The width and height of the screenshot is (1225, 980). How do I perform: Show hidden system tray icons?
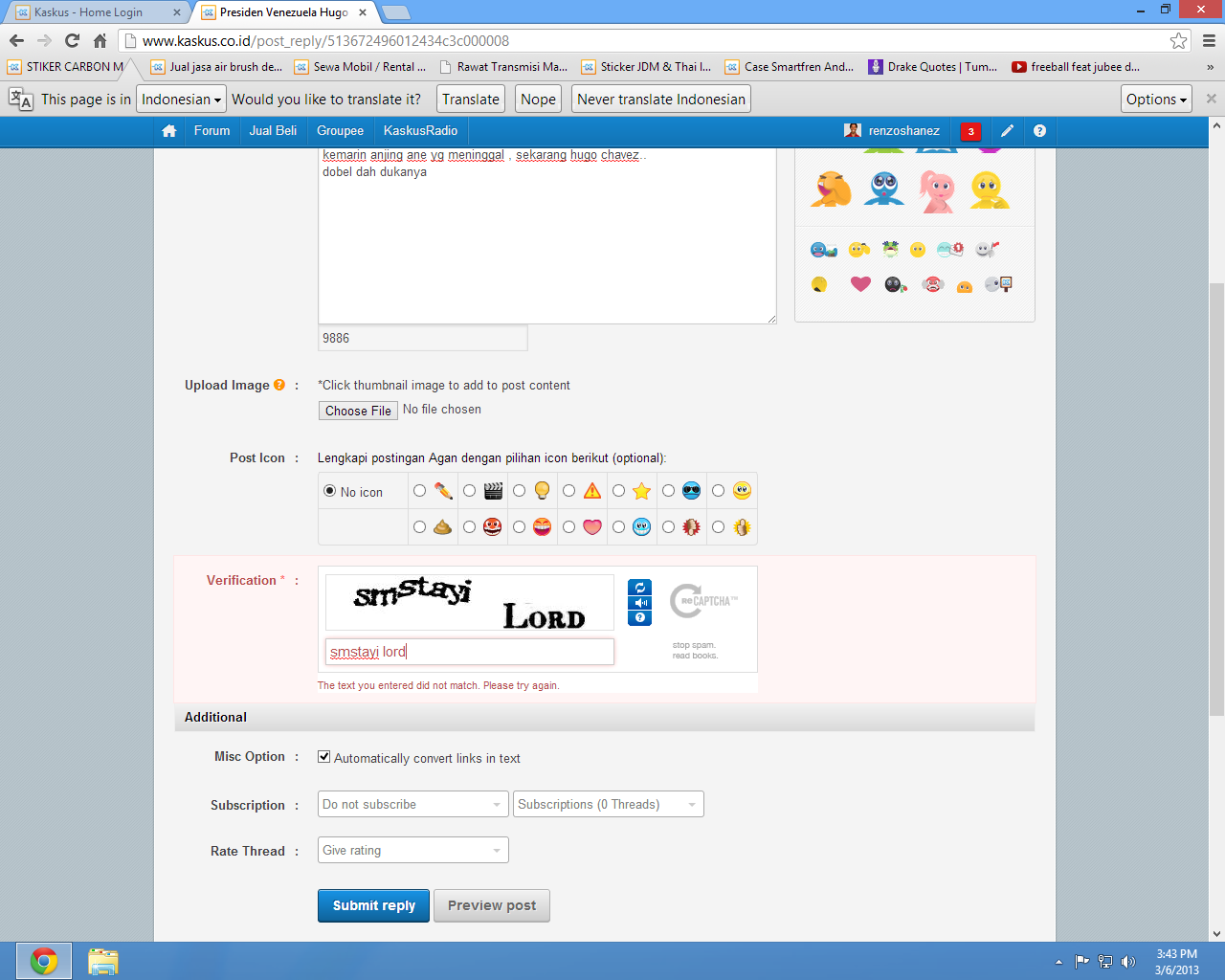[x=1058, y=962]
